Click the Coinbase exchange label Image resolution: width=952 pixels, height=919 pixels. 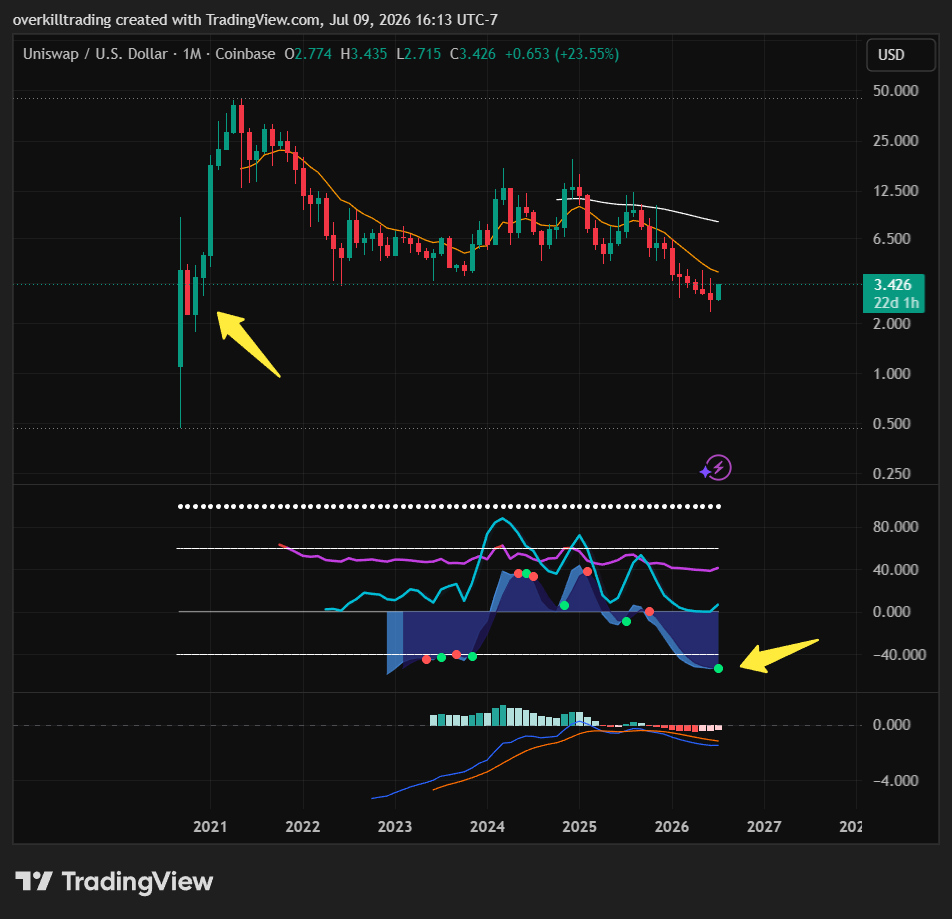[x=245, y=54]
